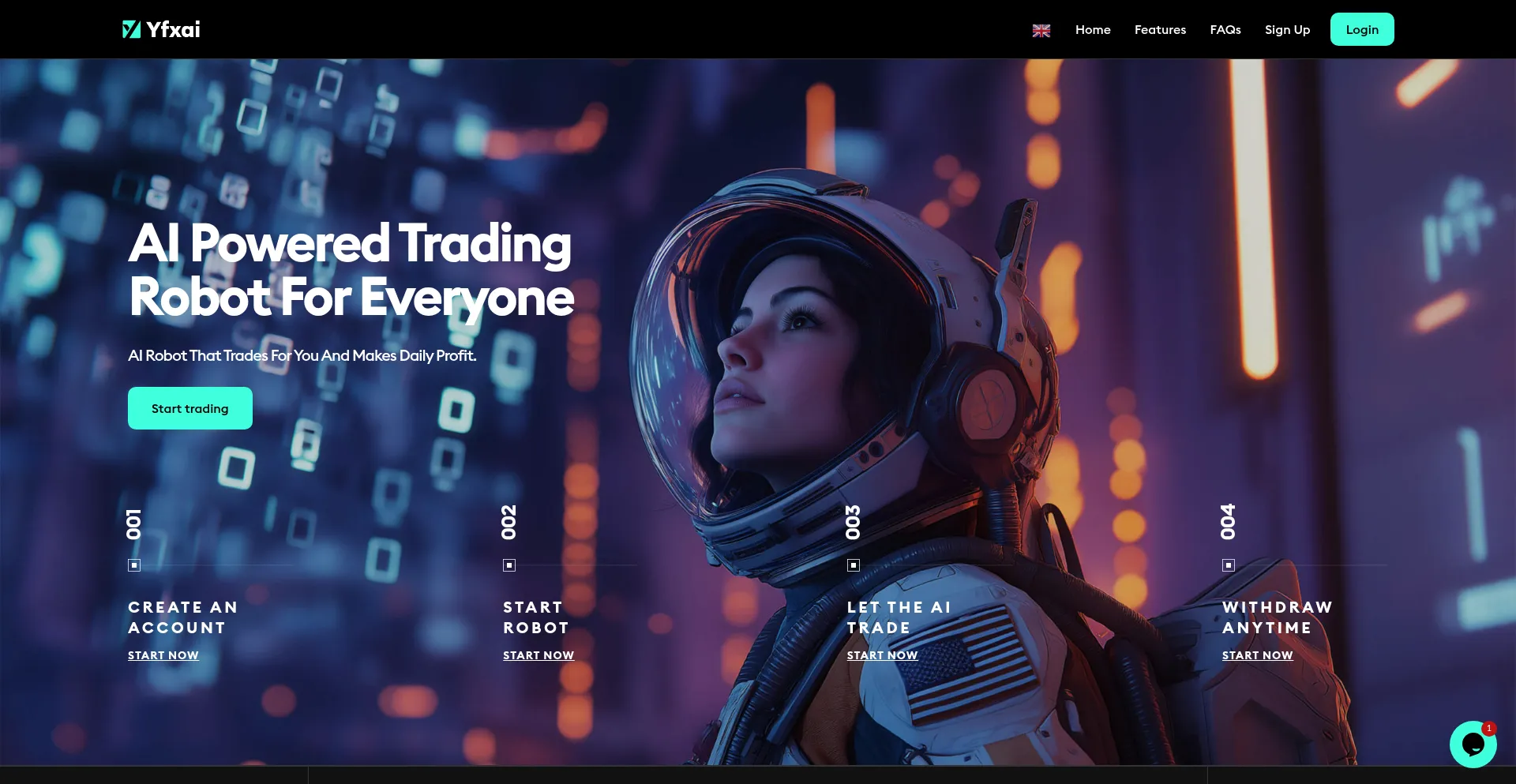Go to the Home menu item

click(x=1092, y=29)
